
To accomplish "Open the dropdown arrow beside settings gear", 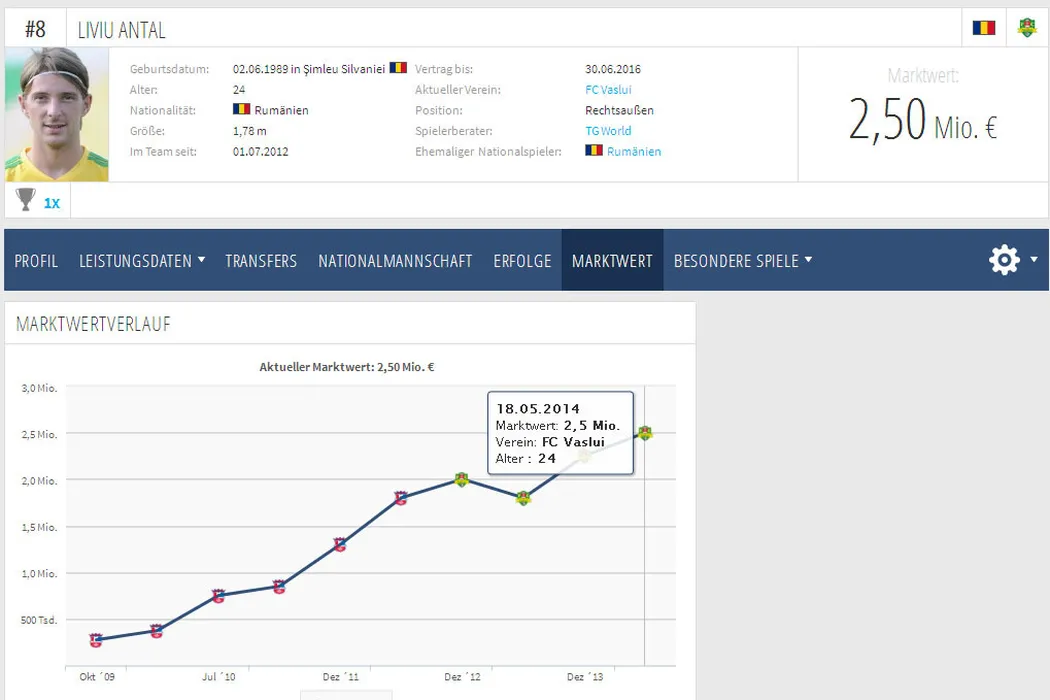I will click(x=1032, y=261).
